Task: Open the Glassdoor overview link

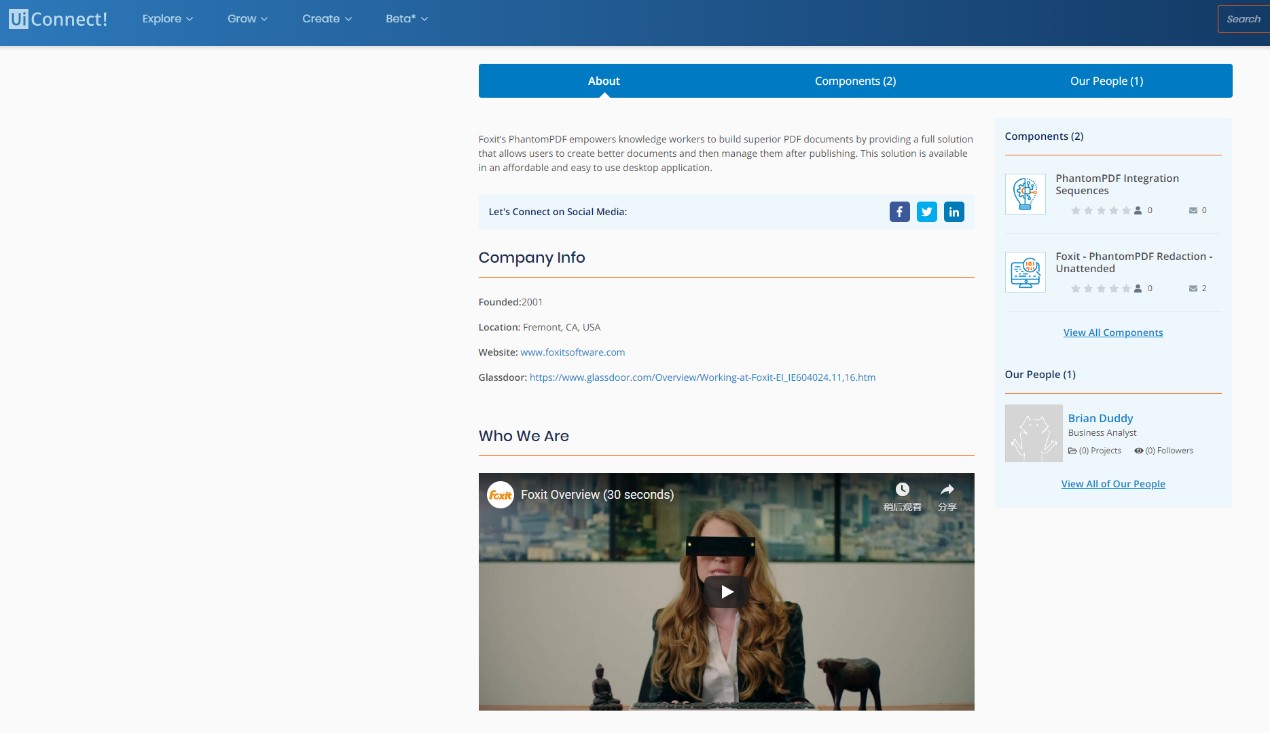Action: 703,377
